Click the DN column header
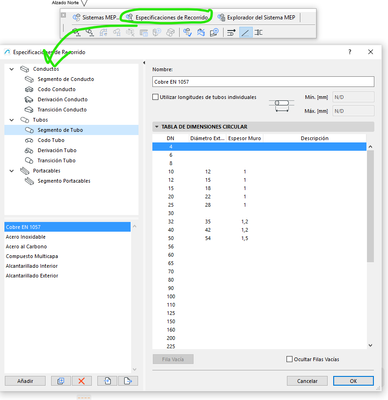The height and width of the screenshot is (400, 388). tap(170, 138)
